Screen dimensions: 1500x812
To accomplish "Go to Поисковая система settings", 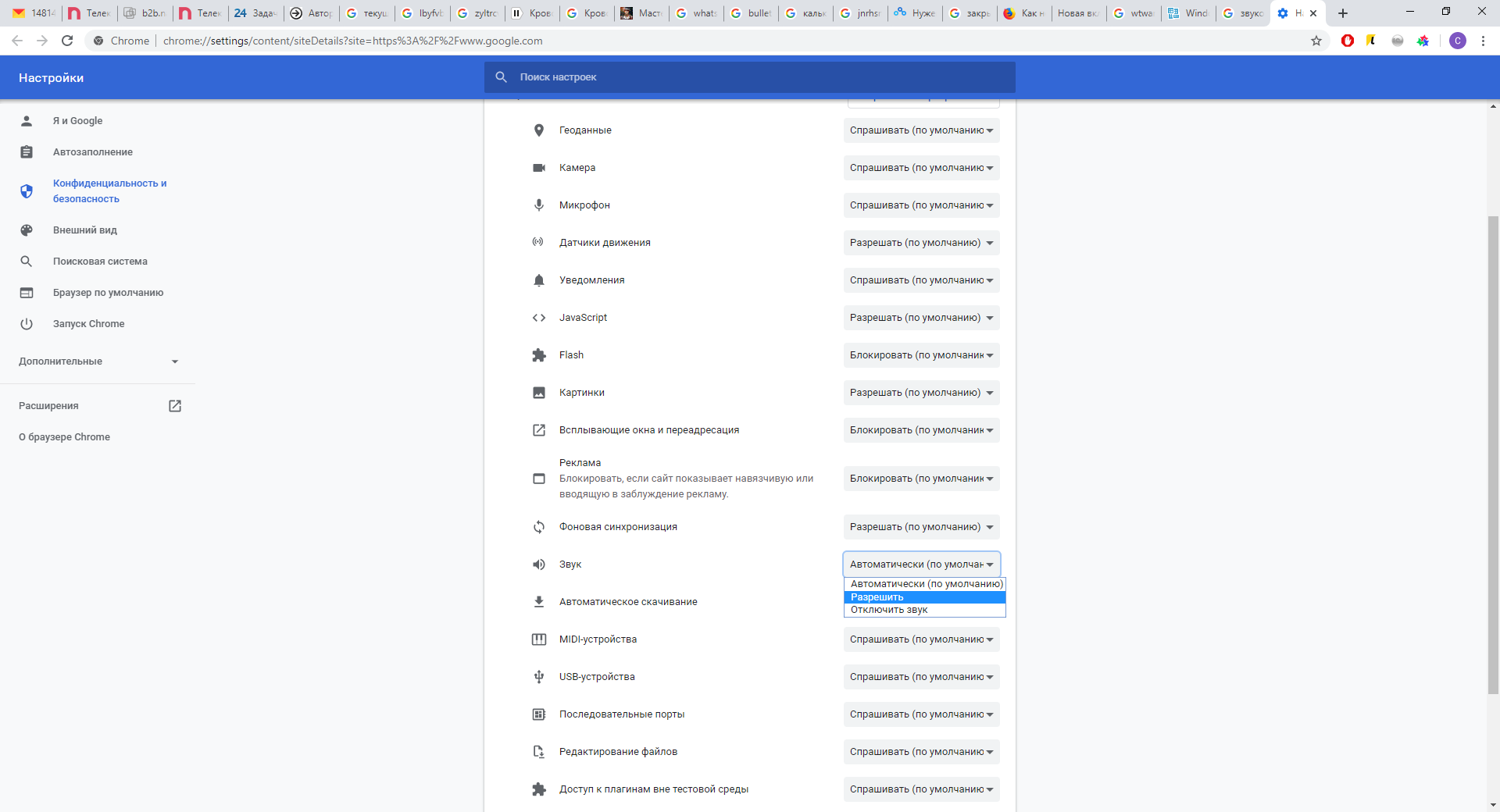I will point(100,262).
